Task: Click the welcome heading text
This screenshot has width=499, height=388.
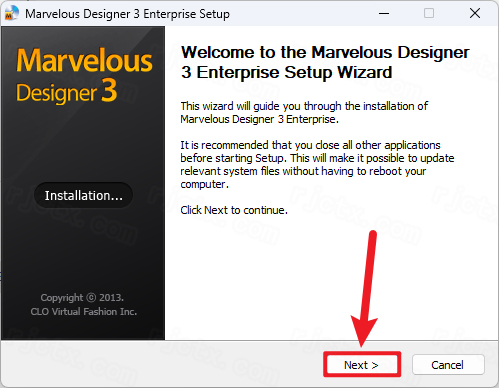Action: pos(325,62)
